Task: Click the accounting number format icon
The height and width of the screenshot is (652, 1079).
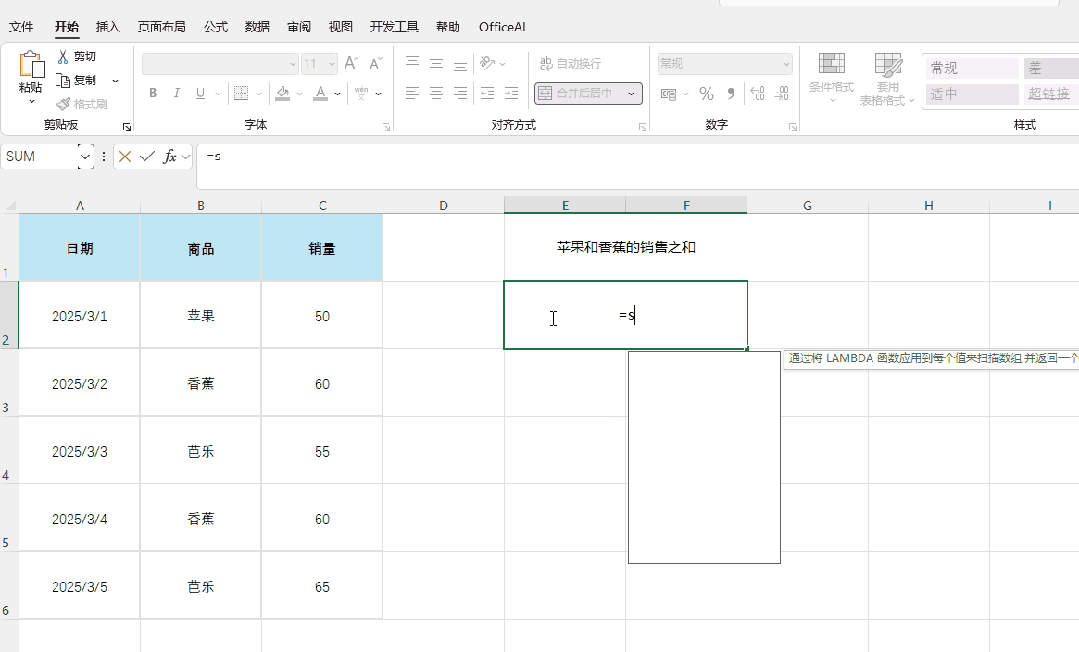Action: (x=668, y=94)
